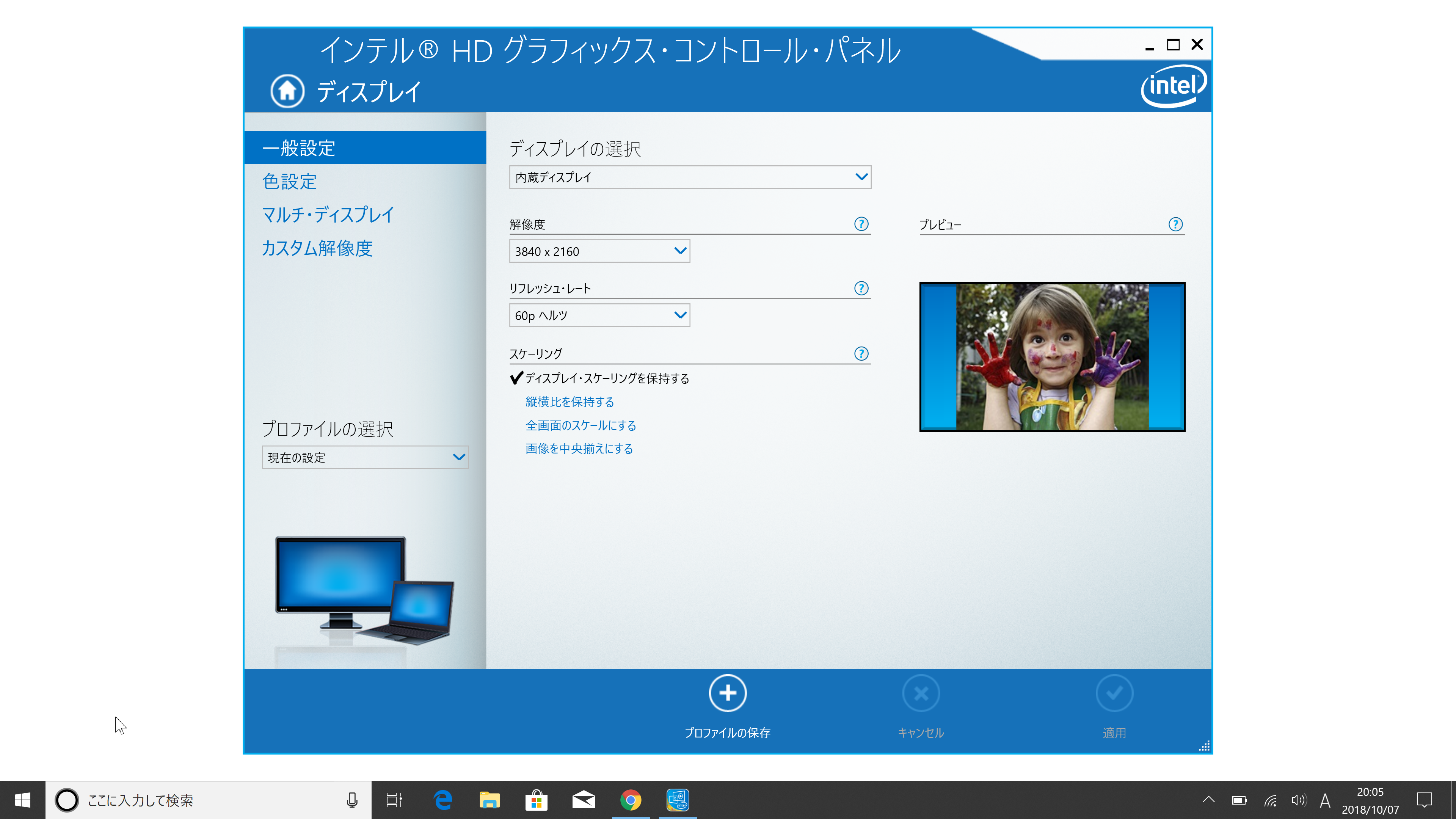Open File Explorer from taskbar
Viewport: 1456px width, 819px height.
[490, 800]
